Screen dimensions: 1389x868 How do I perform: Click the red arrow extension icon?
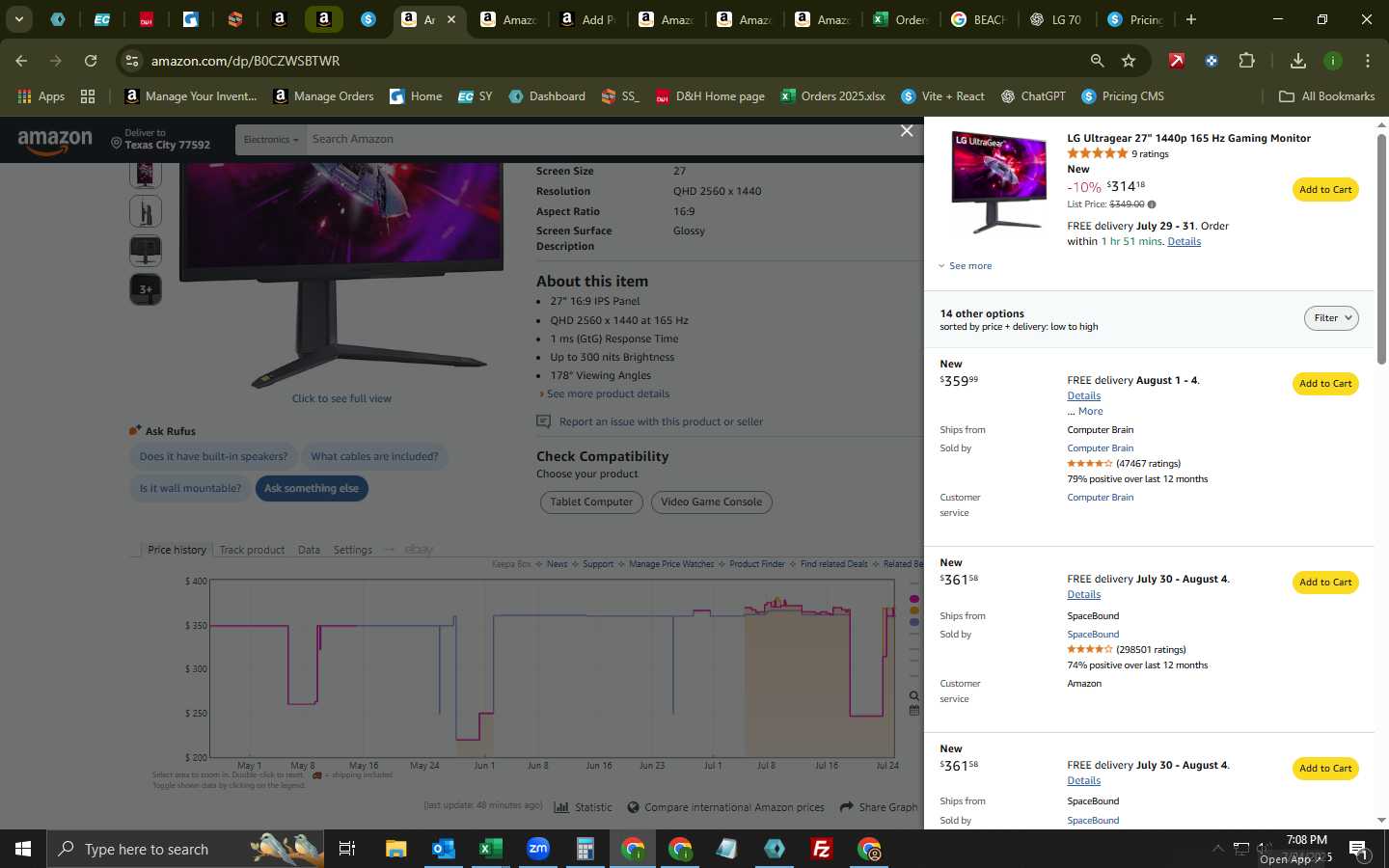coord(1176,61)
